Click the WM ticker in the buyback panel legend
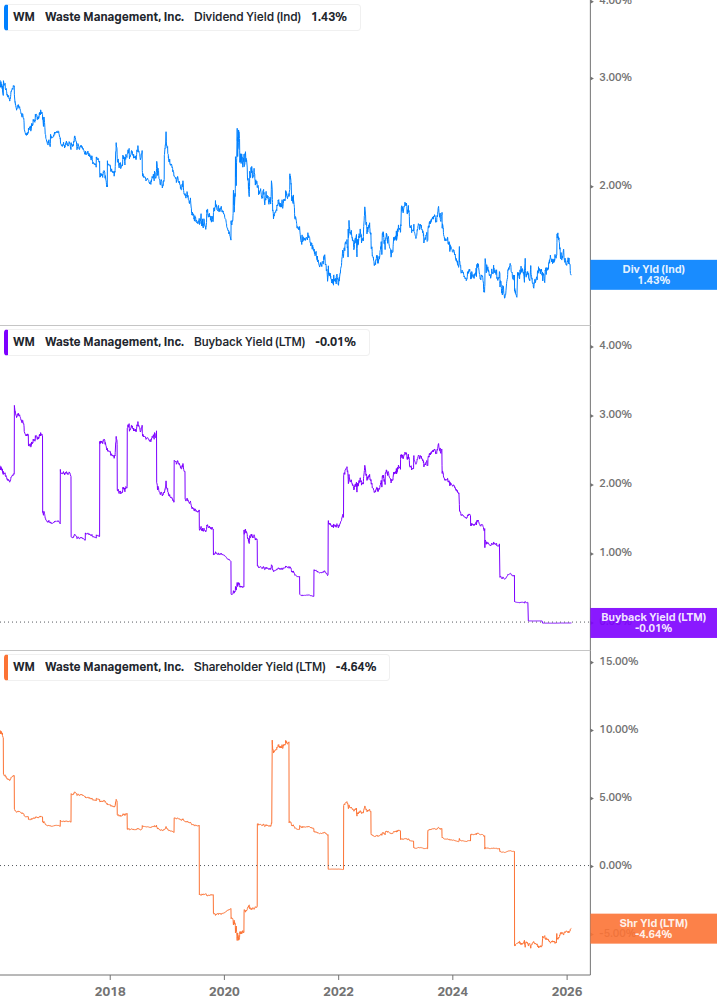Screen dimensions: 717x1005 point(23,342)
